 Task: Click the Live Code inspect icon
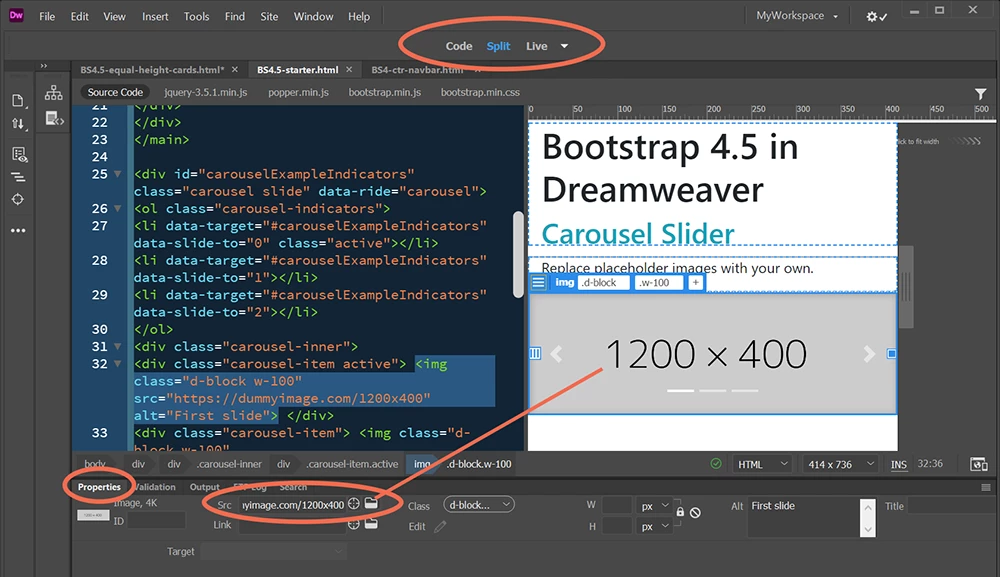point(18,154)
